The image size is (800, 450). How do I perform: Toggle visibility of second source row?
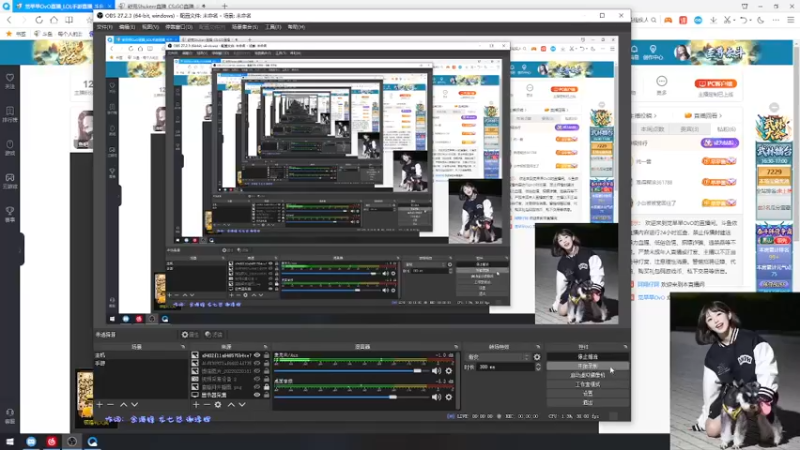257,363
